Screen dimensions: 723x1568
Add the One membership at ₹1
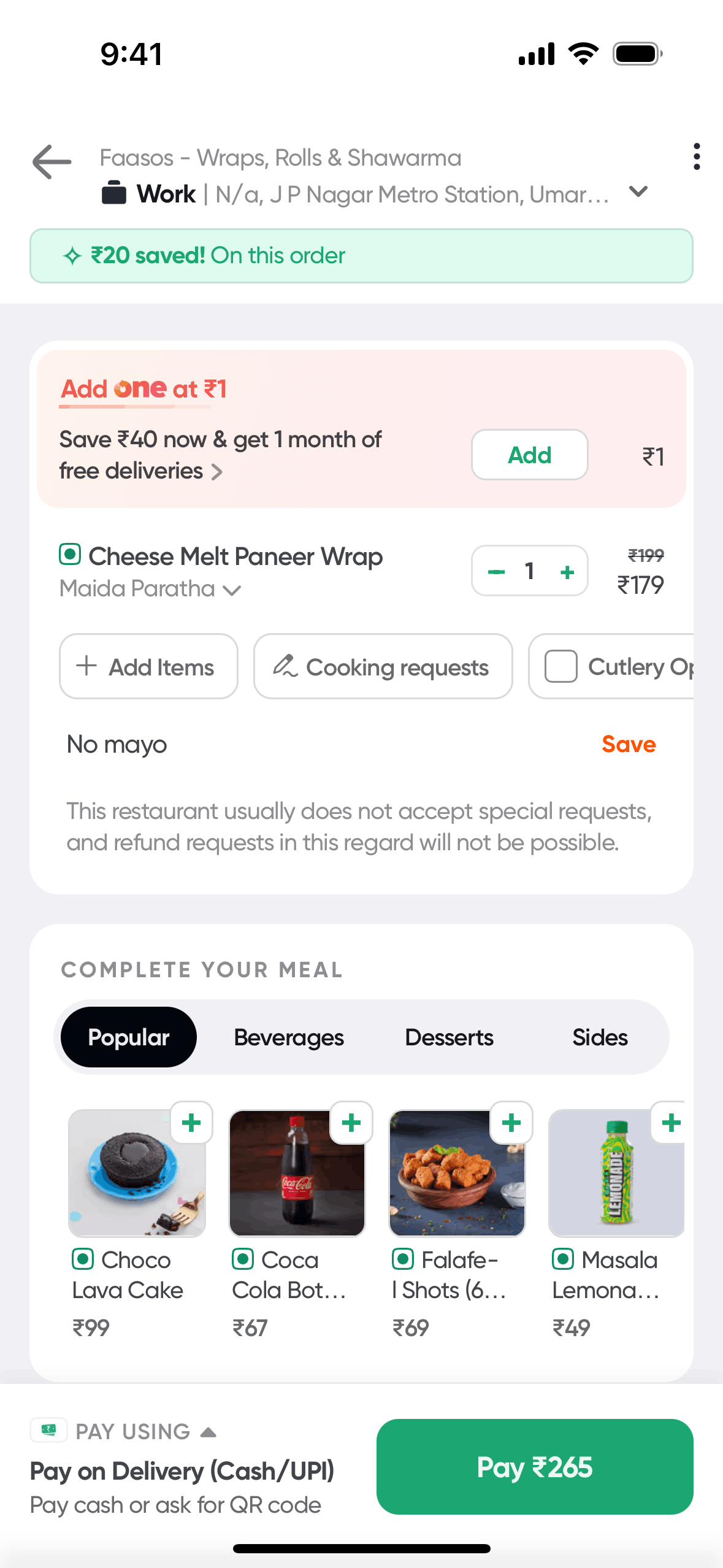(x=529, y=455)
